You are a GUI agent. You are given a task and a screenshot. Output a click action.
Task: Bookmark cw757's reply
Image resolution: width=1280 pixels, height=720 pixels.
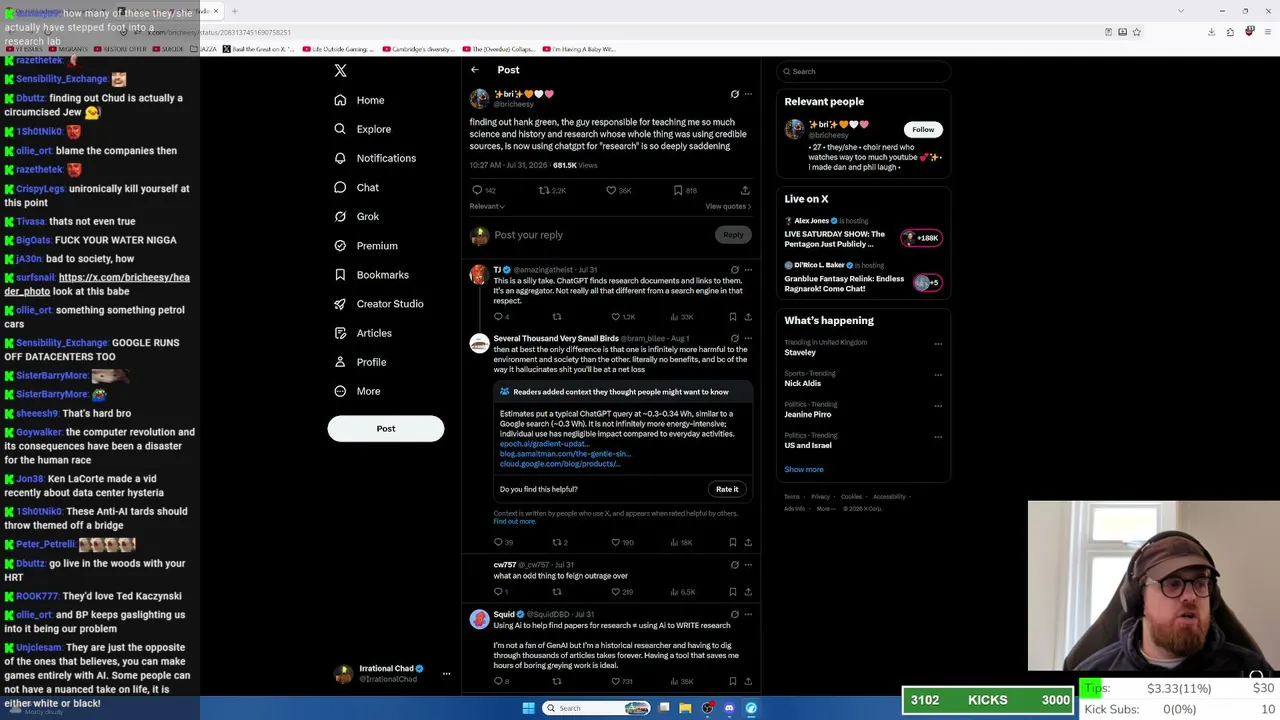[x=733, y=592]
